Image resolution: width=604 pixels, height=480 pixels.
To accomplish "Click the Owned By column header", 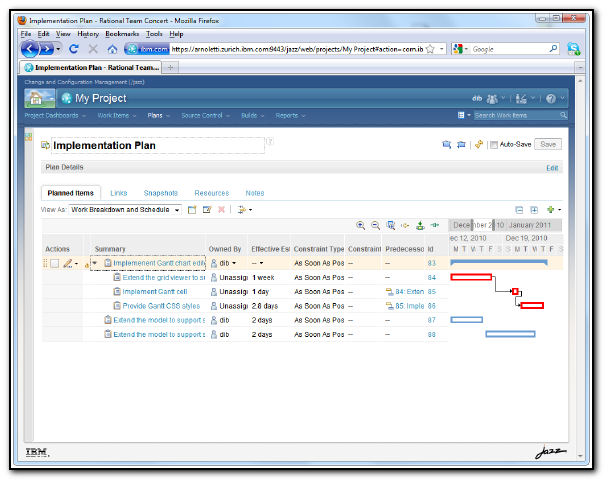I will [225, 249].
